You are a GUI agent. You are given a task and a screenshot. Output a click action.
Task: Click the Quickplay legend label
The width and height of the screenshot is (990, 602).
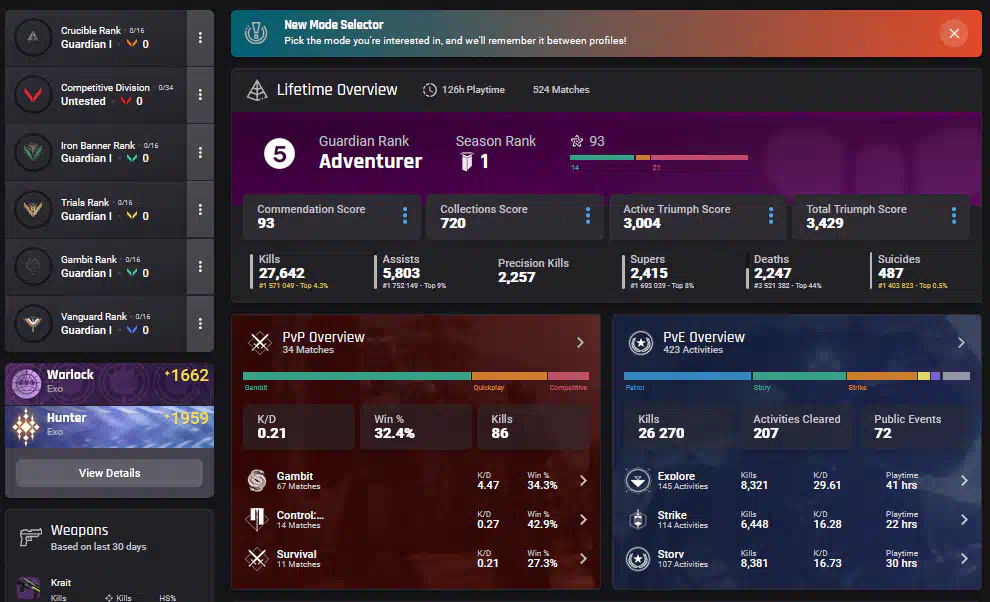[x=489, y=388]
